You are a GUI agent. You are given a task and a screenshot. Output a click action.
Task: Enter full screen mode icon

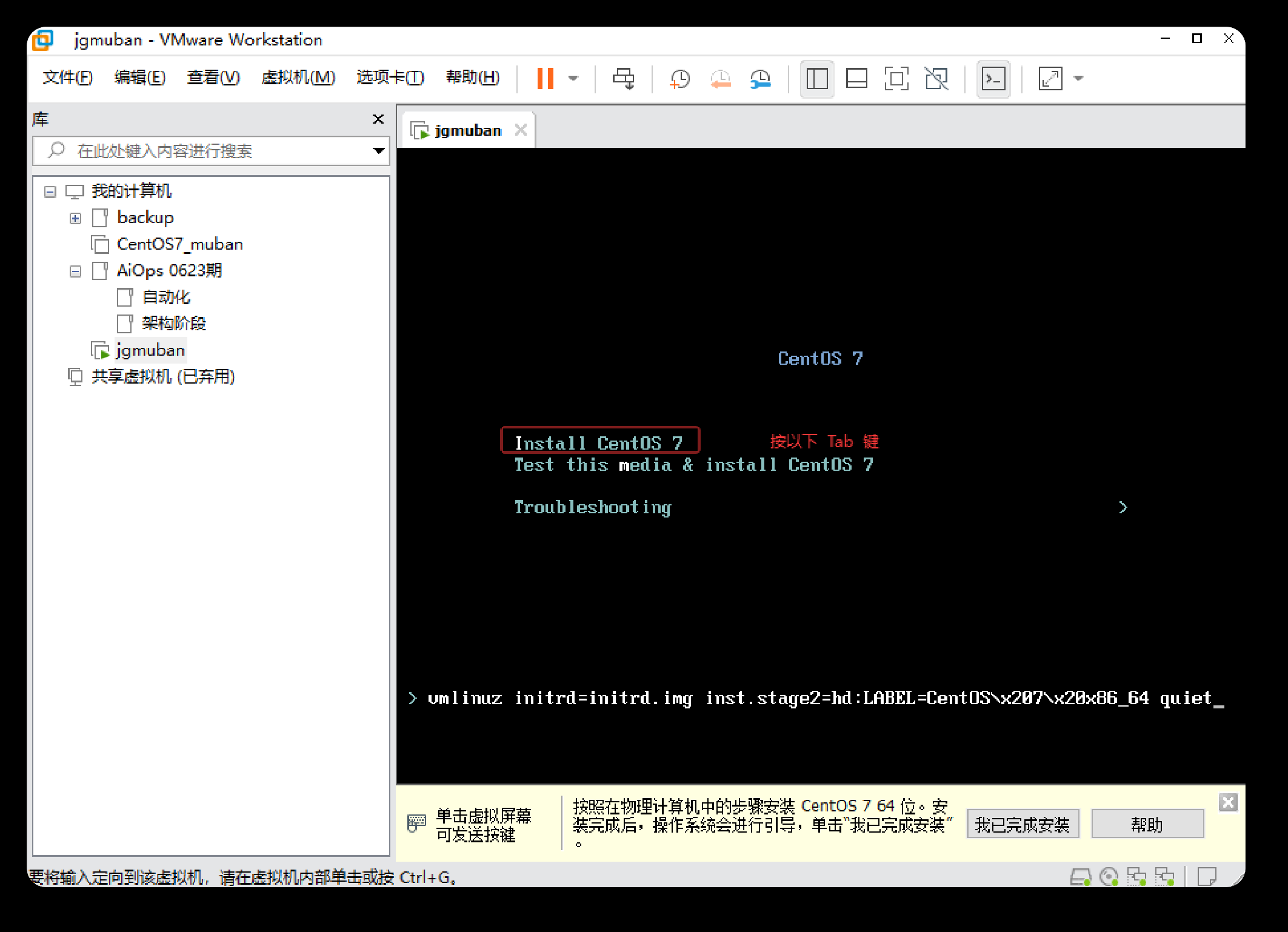[x=896, y=79]
